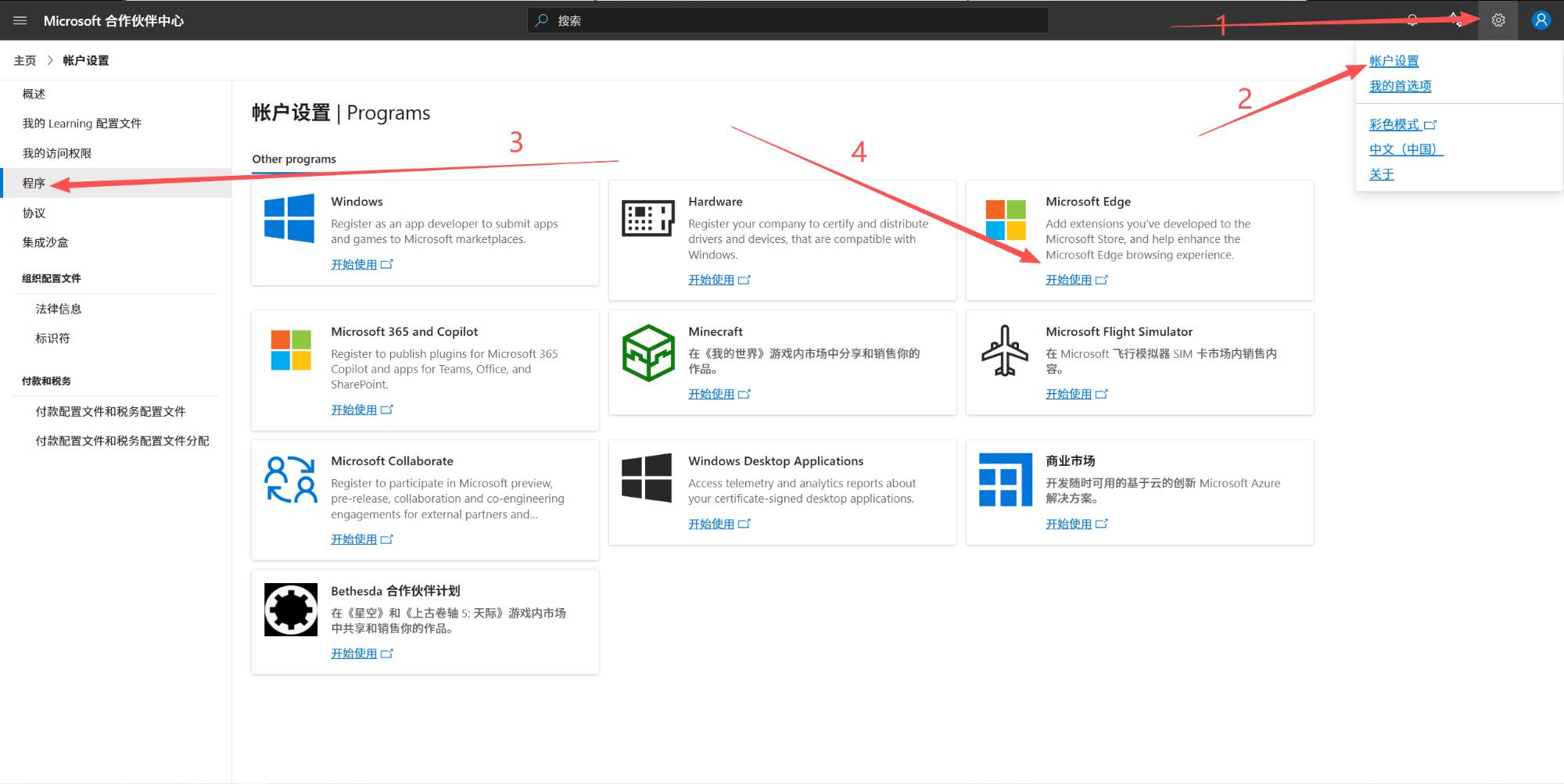Click 开始使用 under Minecraft card

click(711, 394)
